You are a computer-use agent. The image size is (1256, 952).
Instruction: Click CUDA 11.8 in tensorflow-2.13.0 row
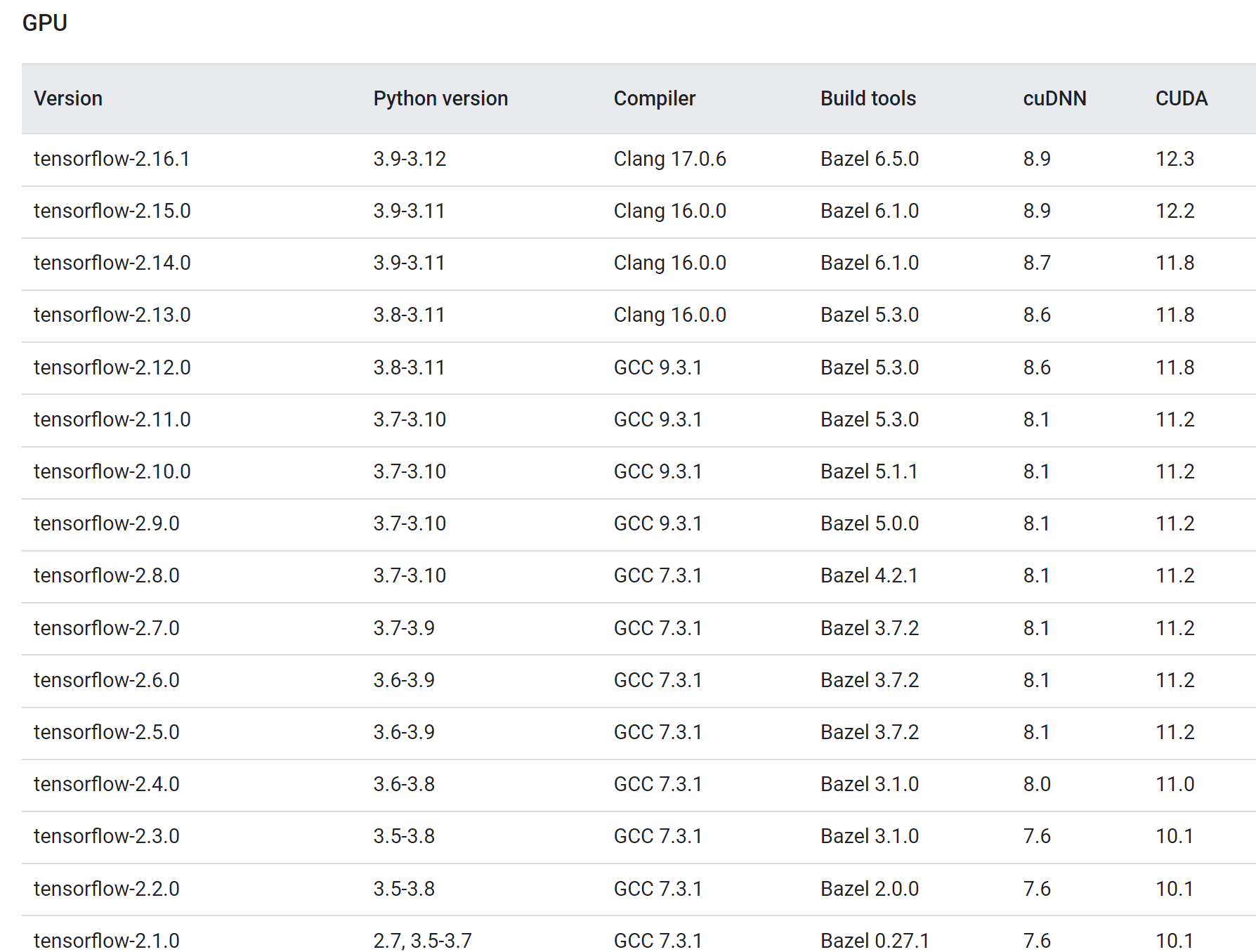(x=1175, y=315)
